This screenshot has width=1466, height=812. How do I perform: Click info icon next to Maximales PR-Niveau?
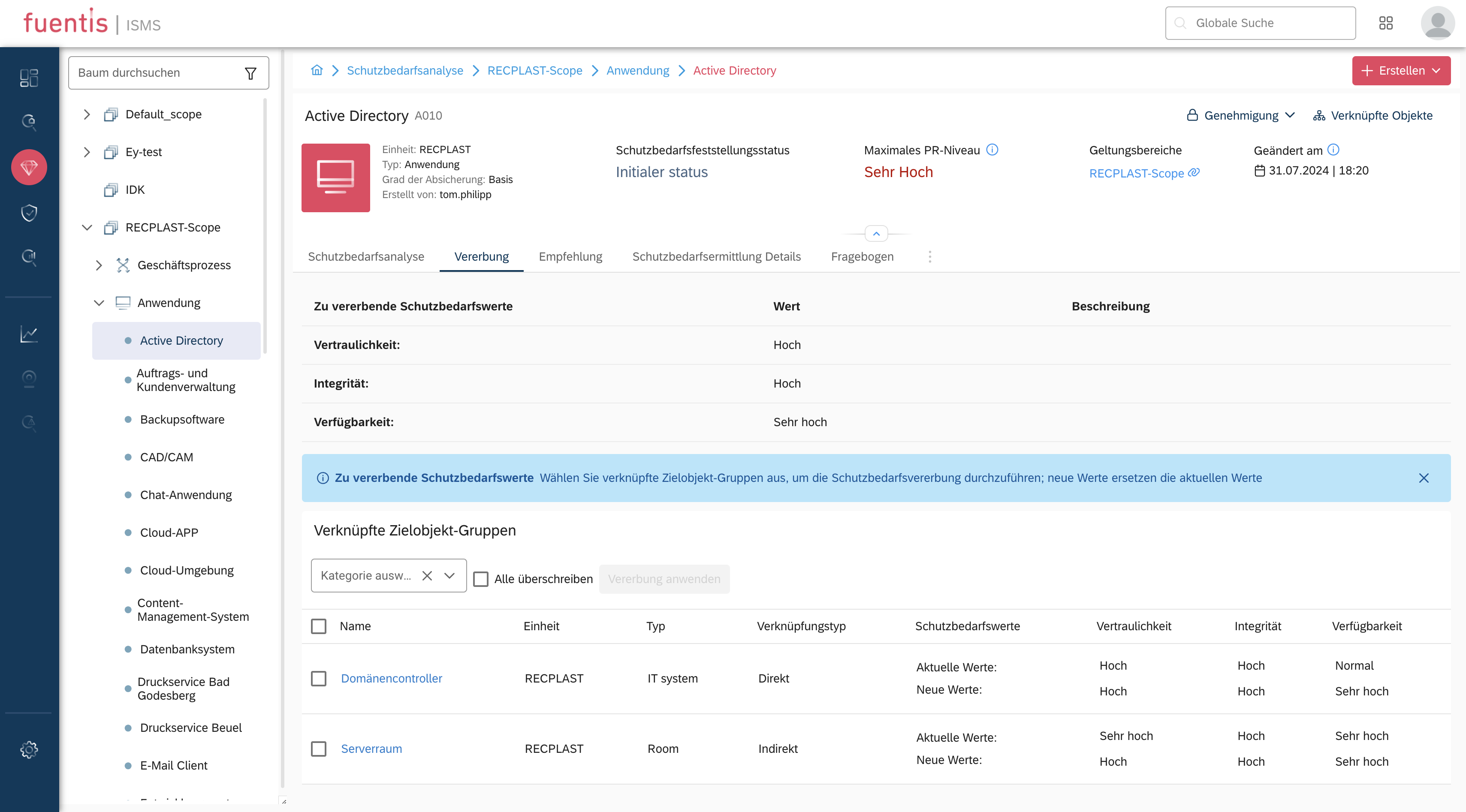coord(992,150)
